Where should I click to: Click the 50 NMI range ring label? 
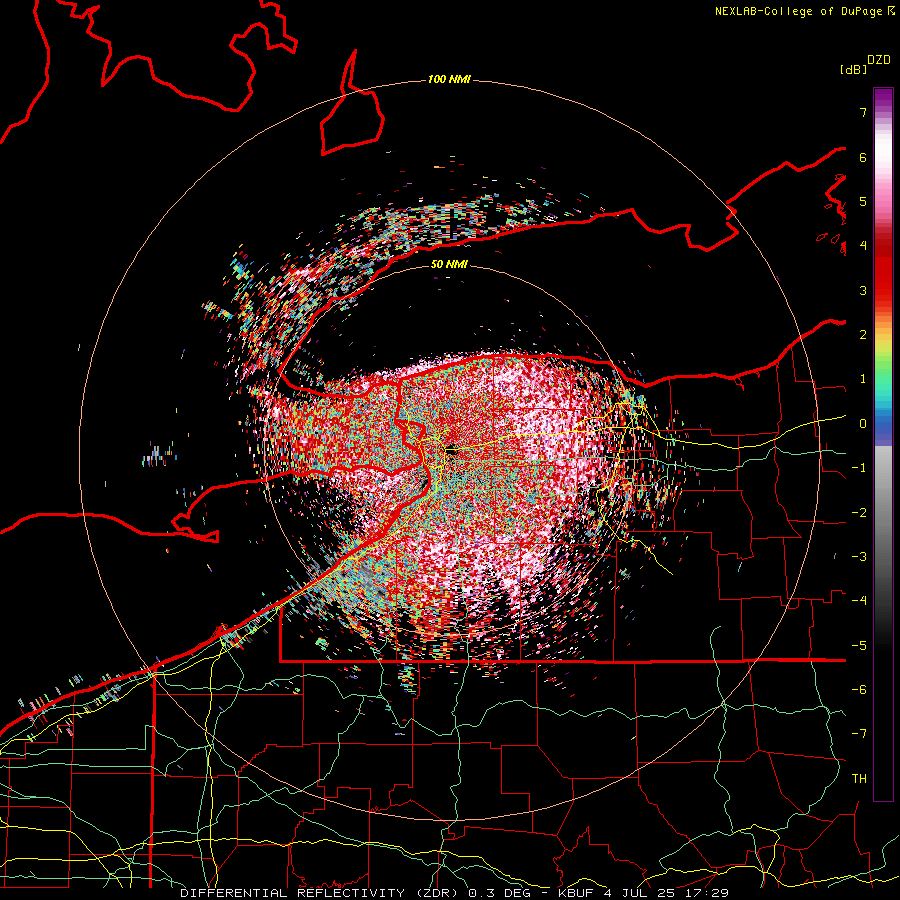[x=449, y=264]
